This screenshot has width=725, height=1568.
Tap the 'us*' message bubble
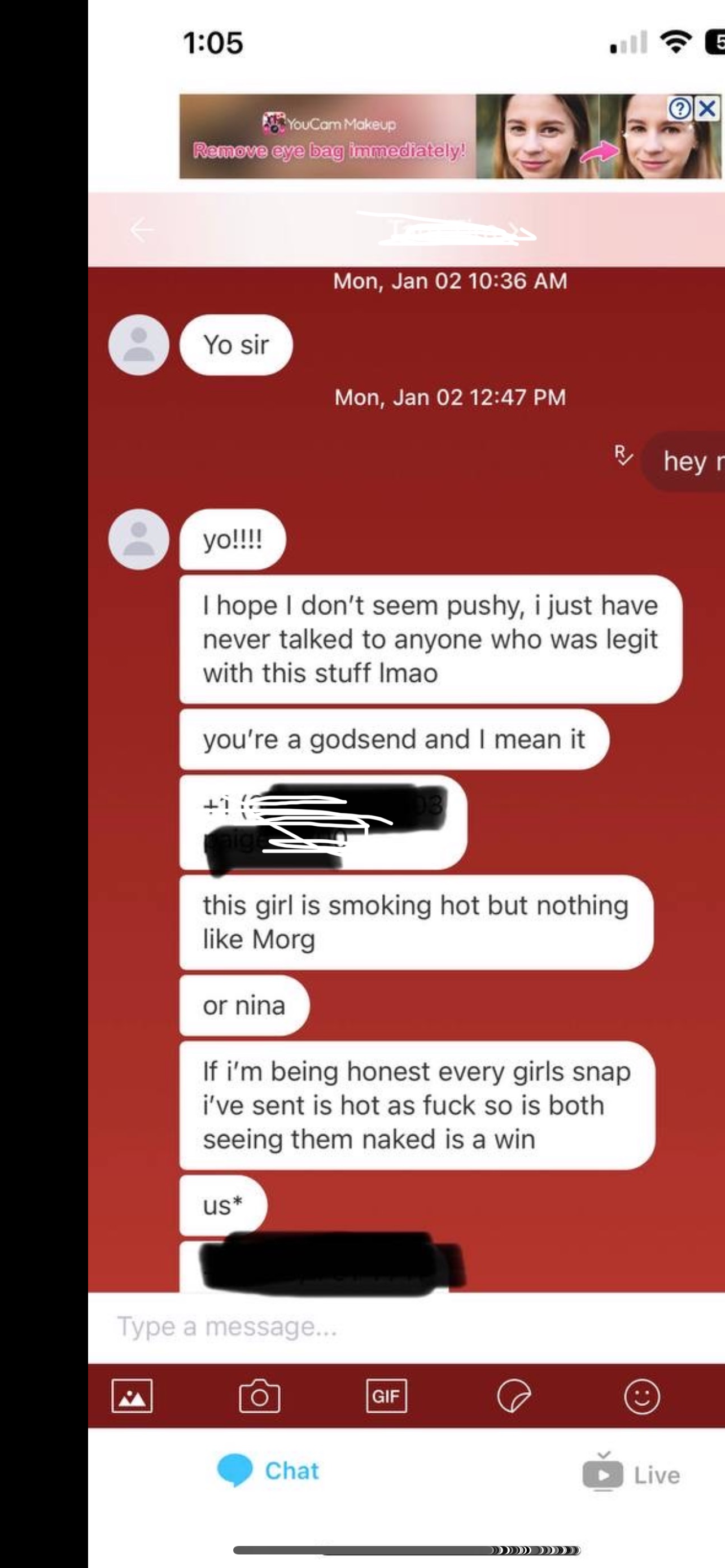coord(223,1205)
